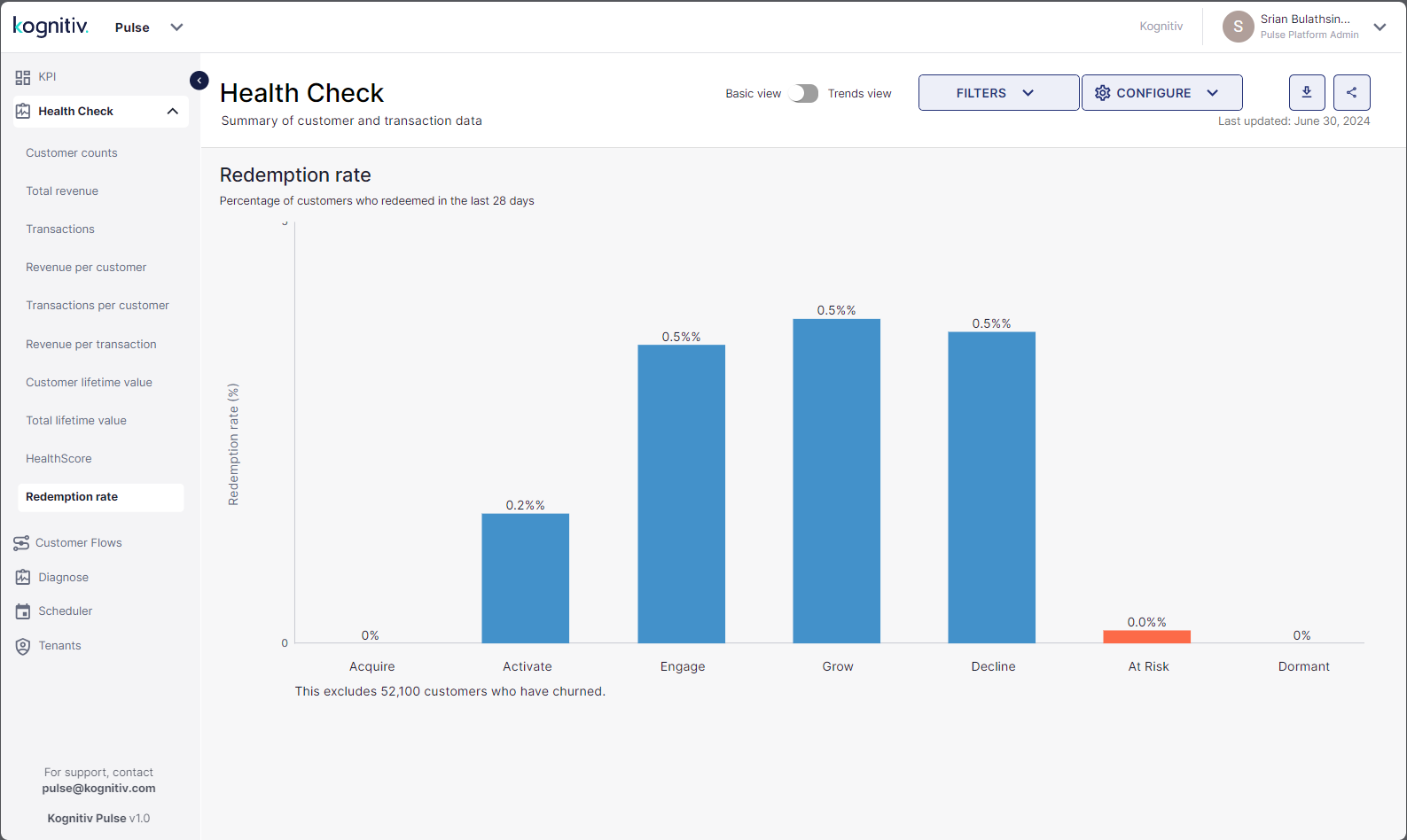Open Total revenue page
This screenshot has height=840, width=1407.
pos(62,191)
